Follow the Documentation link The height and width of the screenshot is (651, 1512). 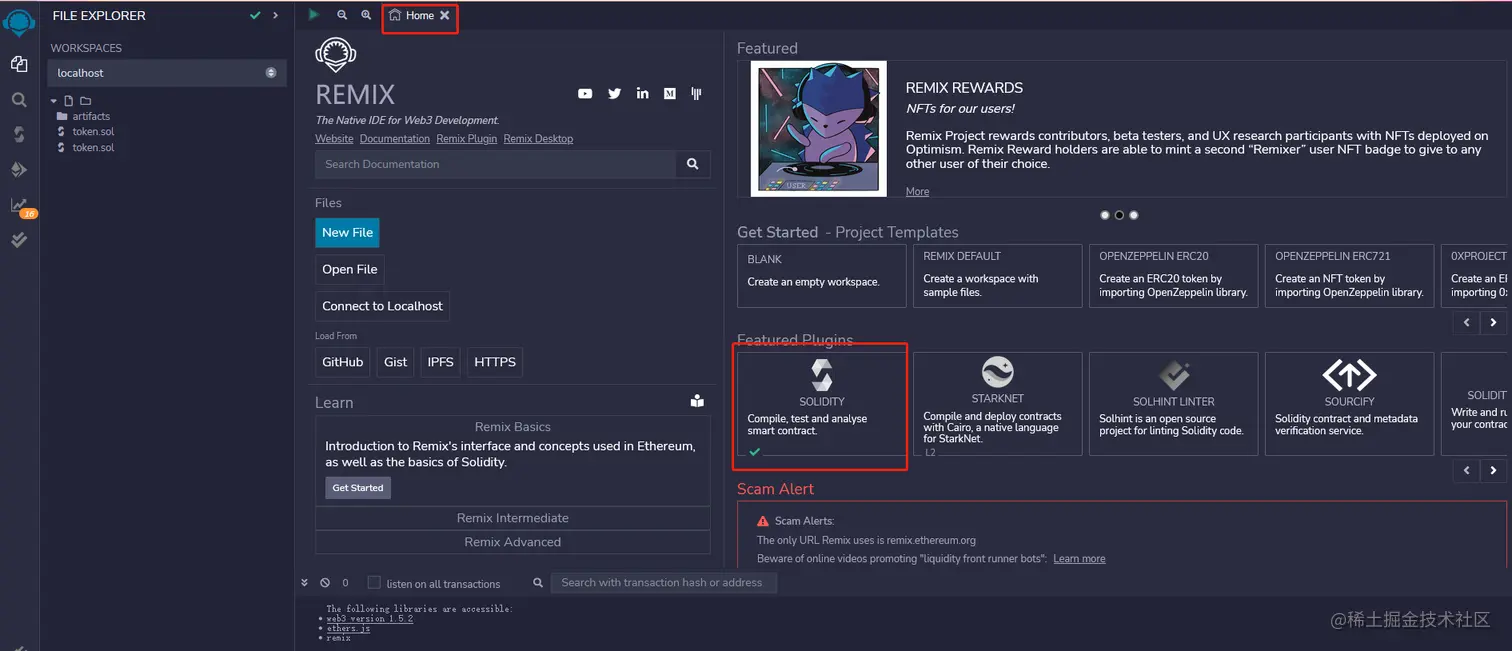395,139
